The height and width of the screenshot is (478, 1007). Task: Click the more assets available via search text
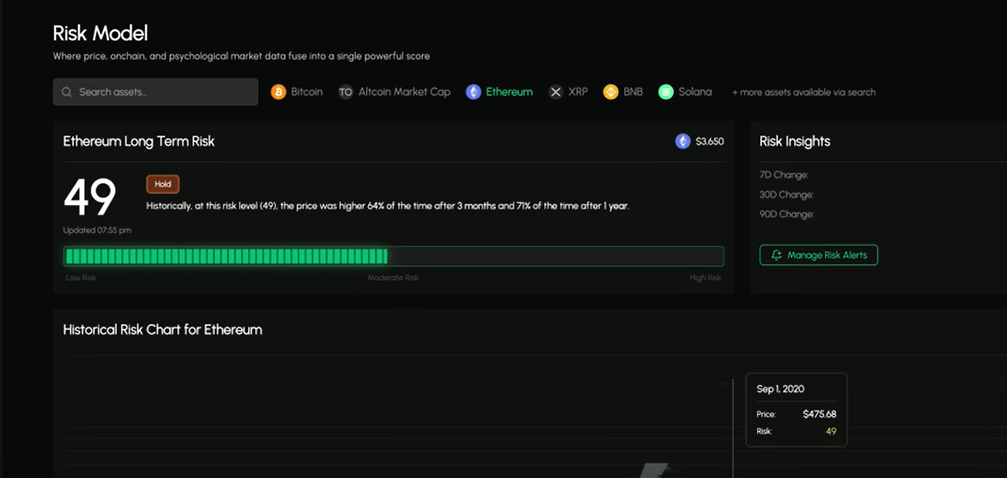click(x=804, y=92)
